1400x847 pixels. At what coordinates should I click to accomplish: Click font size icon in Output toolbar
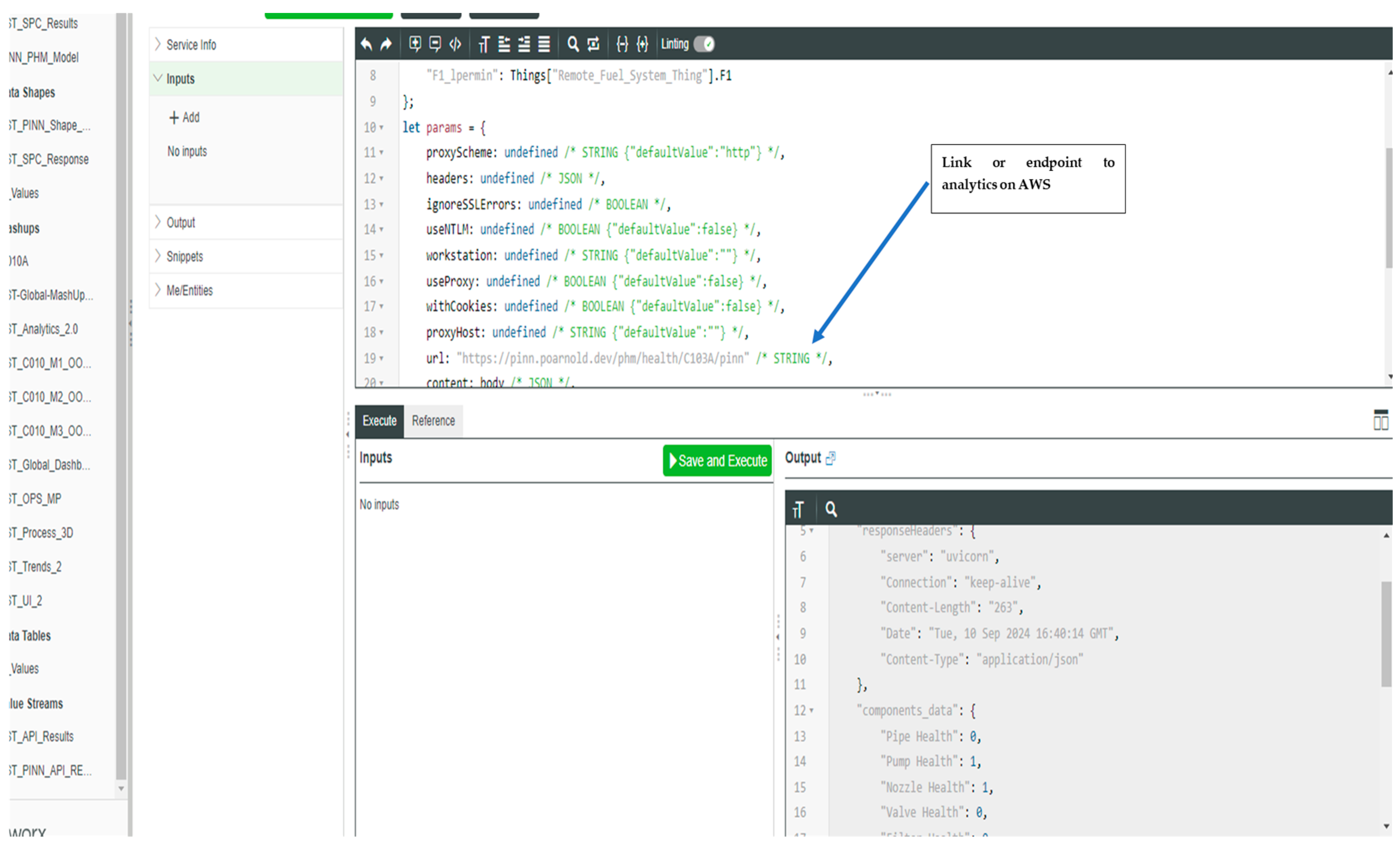coord(798,510)
